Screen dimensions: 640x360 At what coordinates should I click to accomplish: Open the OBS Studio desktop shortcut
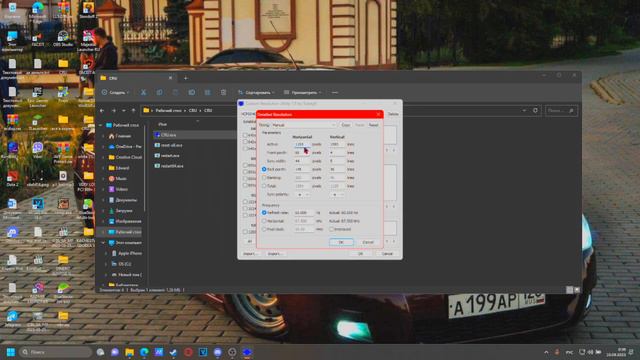click(x=63, y=38)
